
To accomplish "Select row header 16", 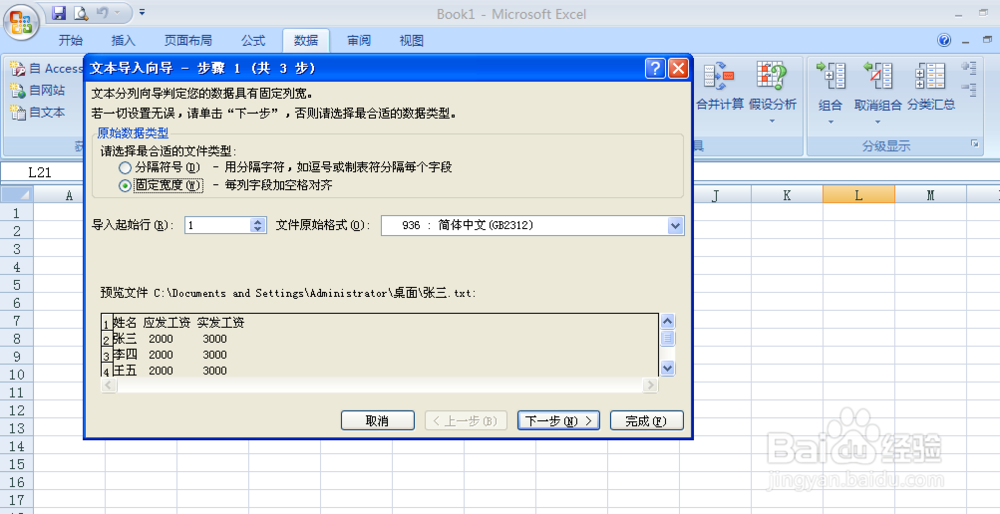I will pos(17,482).
